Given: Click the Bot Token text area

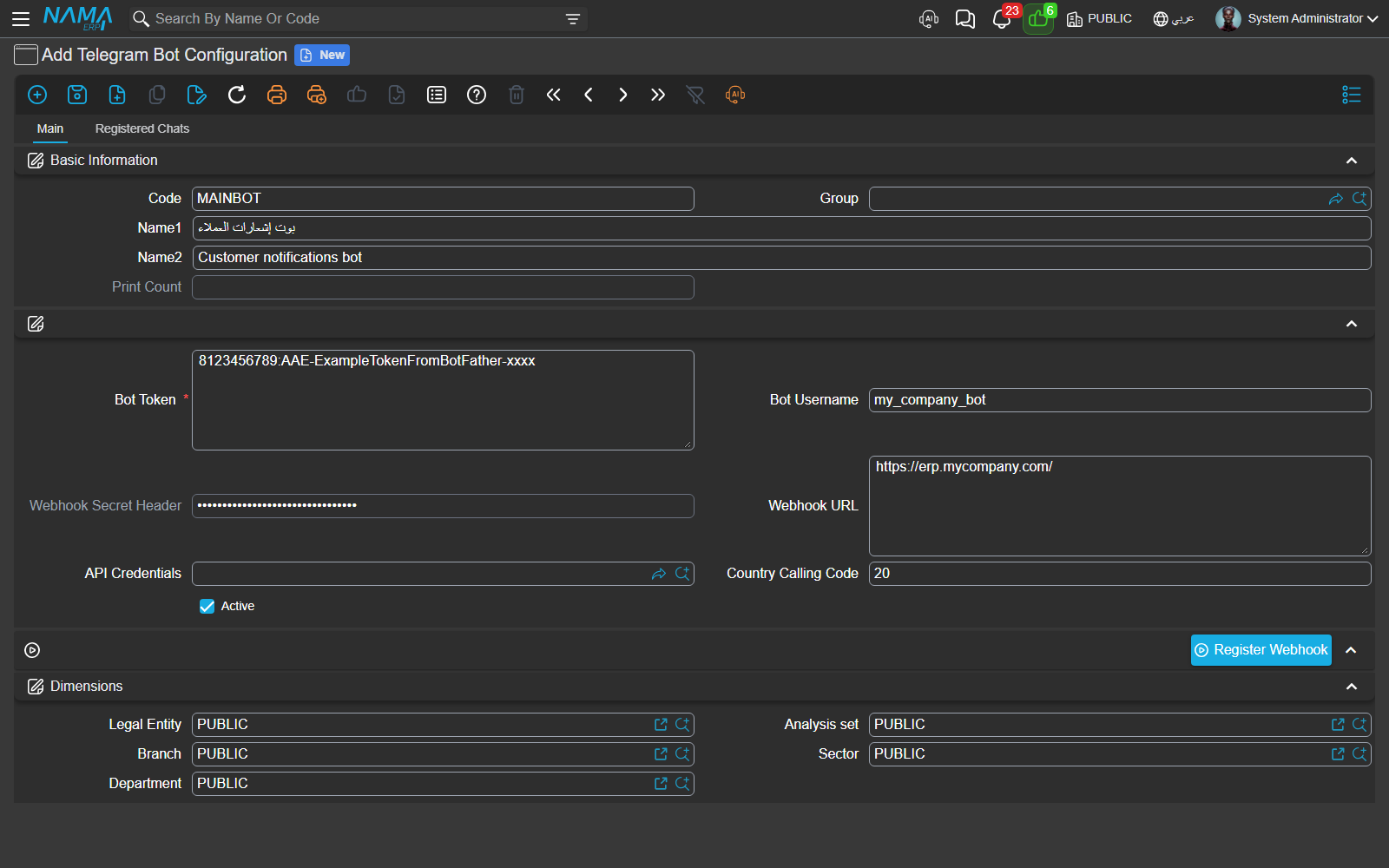Looking at the screenshot, I should [443, 400].
